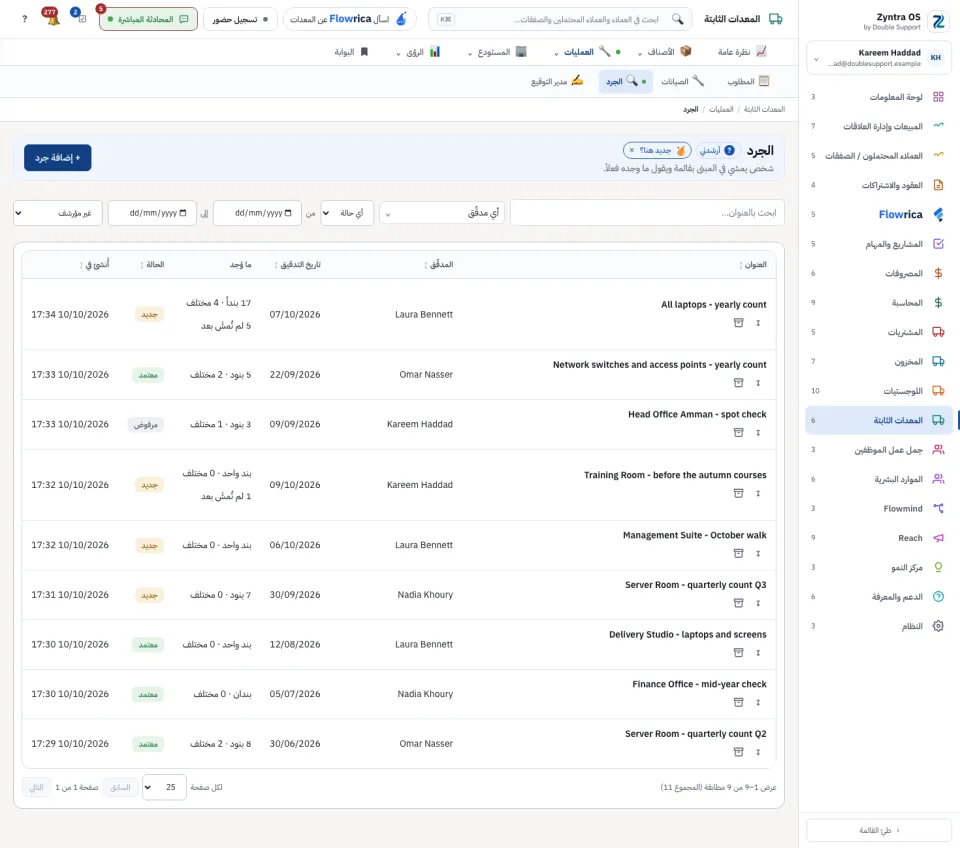Go to المصروفات in the sidebar
This screenshot has height=848, width=960.
[879, 273]
